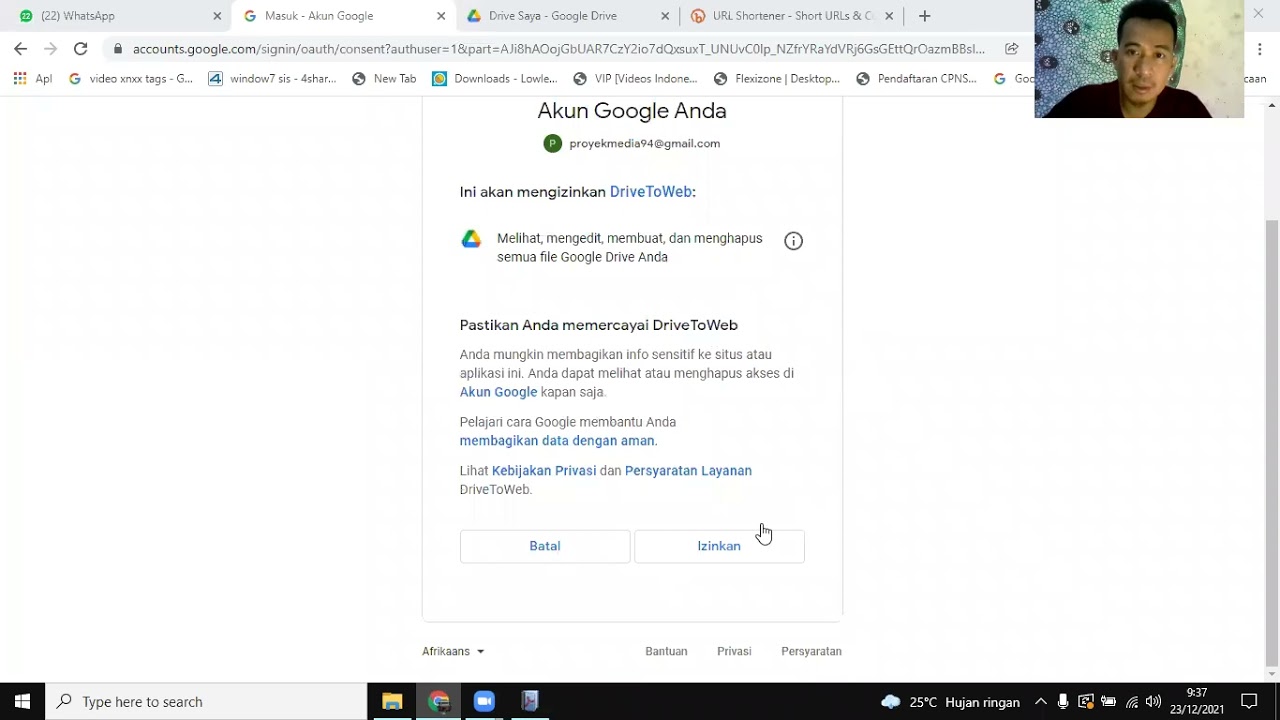The width and height of the screenshot is (1280, 720).
Task: Open membagikan data dengan aman link
Action: (557, 441)
